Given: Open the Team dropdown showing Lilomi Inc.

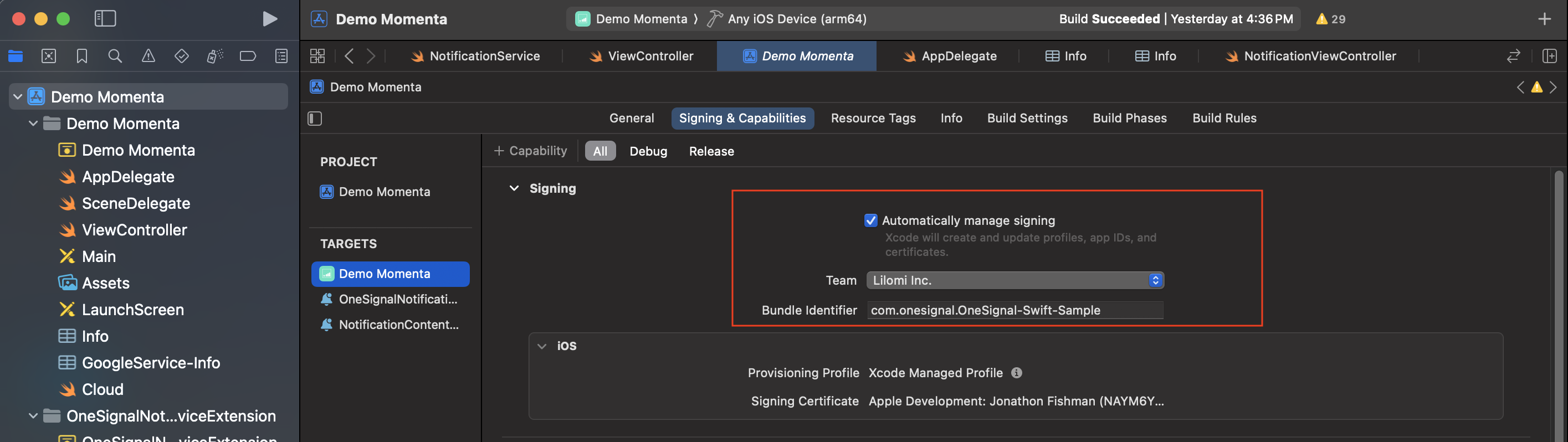Looking at the screenshot, I should (1014, 280).
